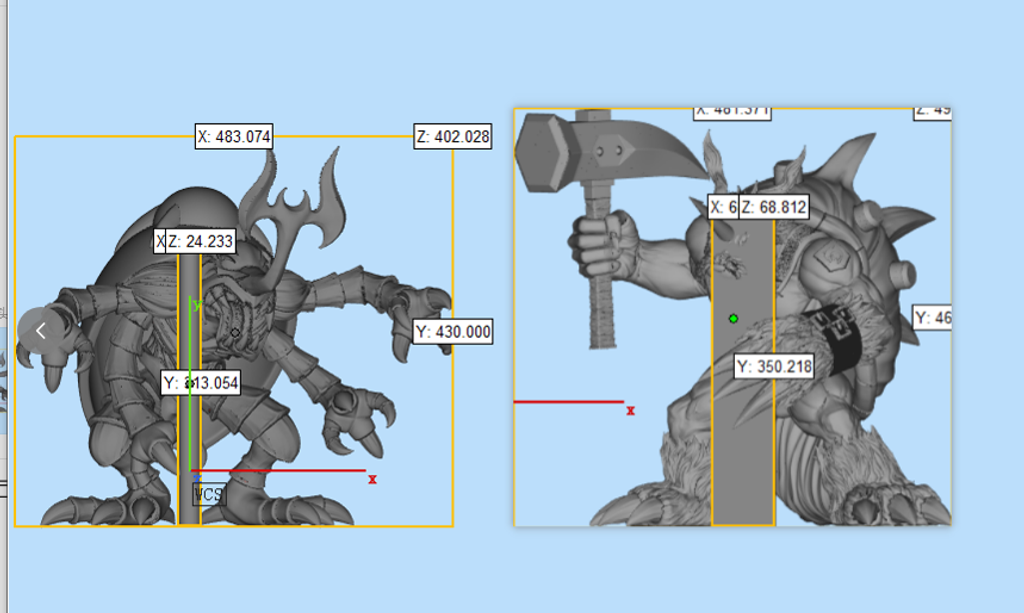Select the Z: 24.233 dimension label

coord(207,241)
